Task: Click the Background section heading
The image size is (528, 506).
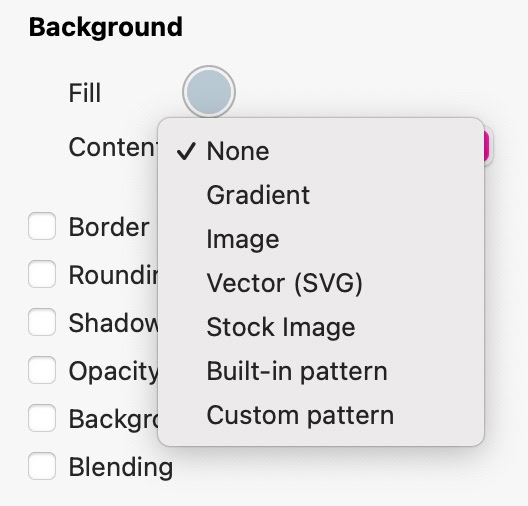Action: [x=106, y=27]
